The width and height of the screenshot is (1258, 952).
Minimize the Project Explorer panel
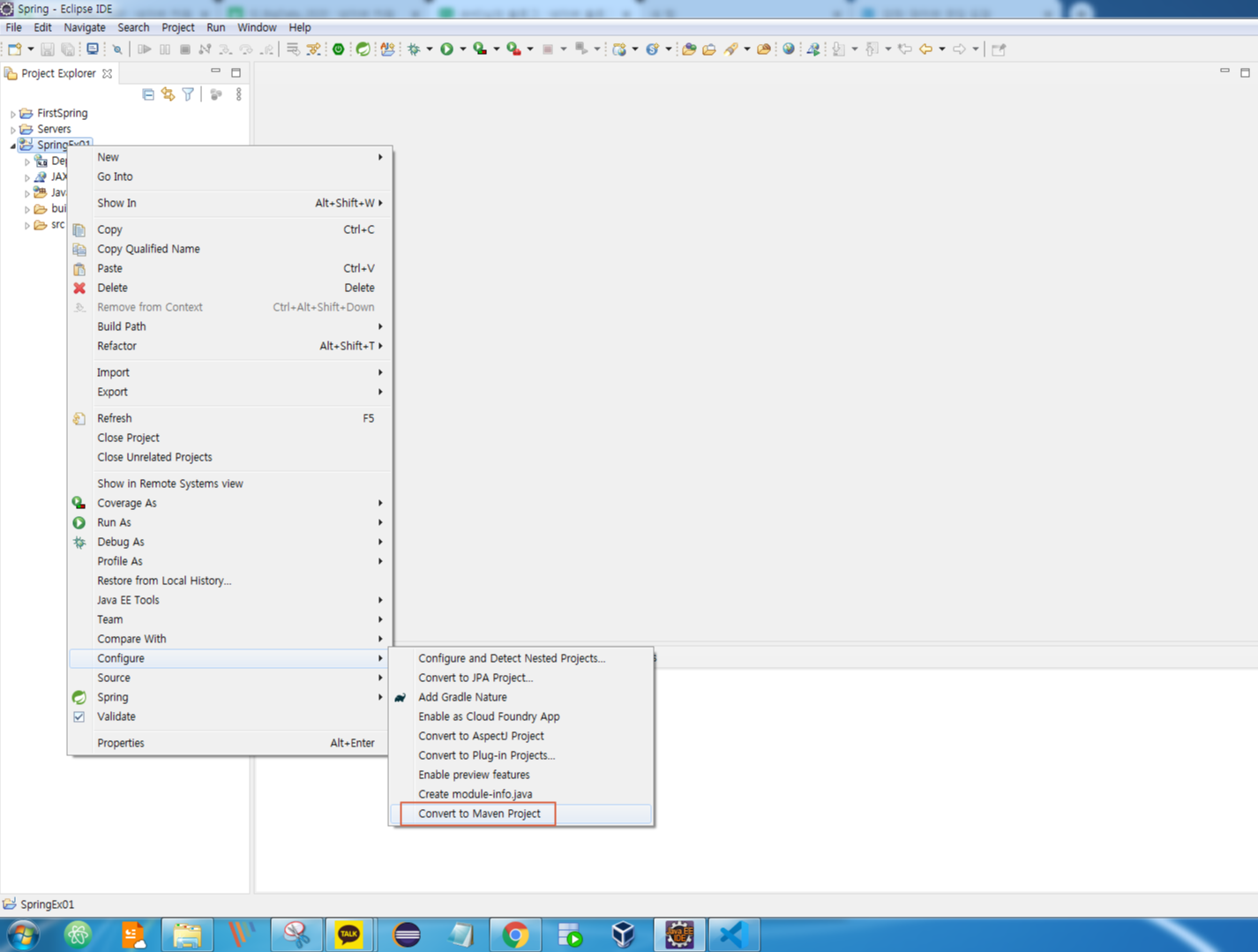215,71
